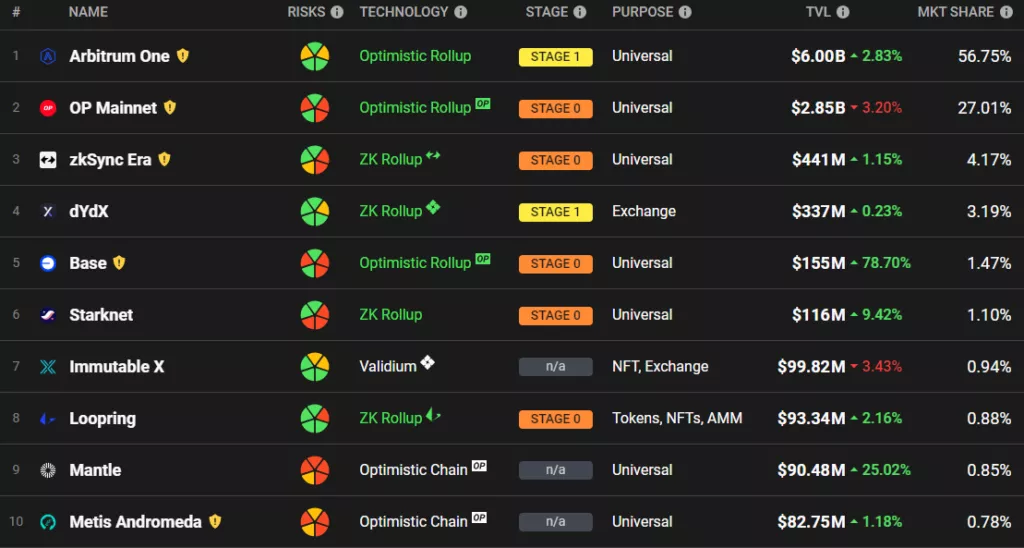Sort the table by NAME column header

pyautogui.click(x=88, y=12)
